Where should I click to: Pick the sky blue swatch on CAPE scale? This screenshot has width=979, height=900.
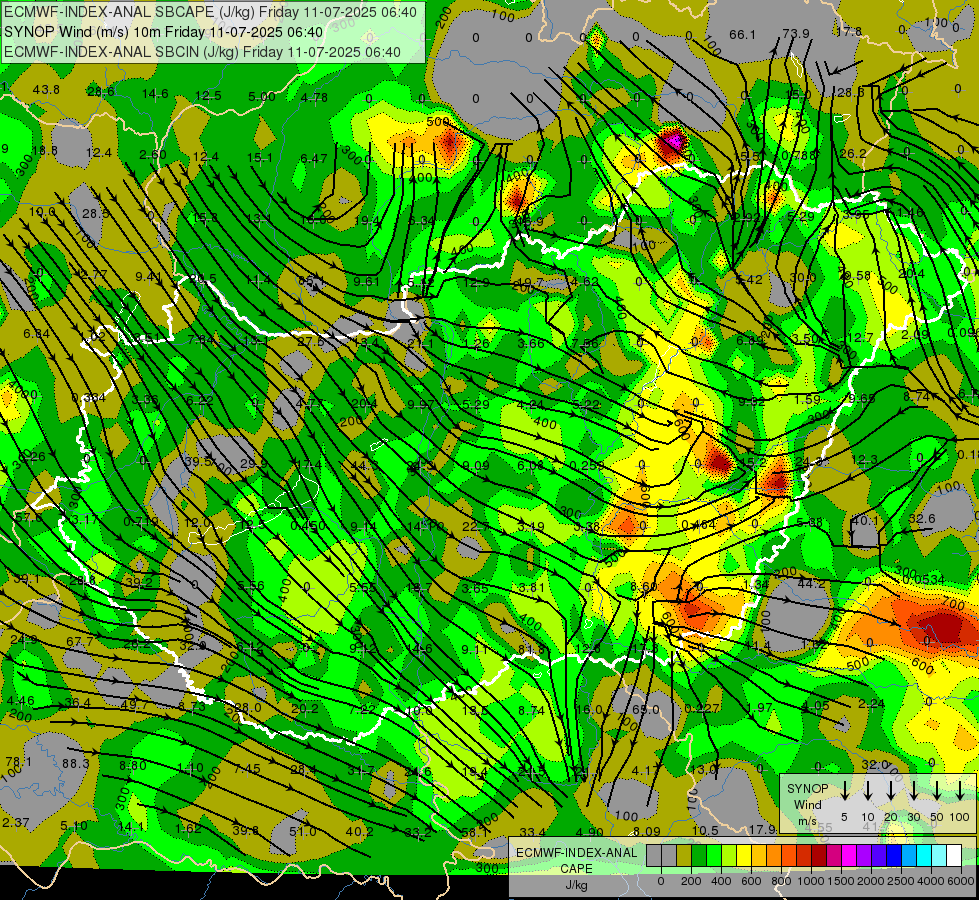908,856
